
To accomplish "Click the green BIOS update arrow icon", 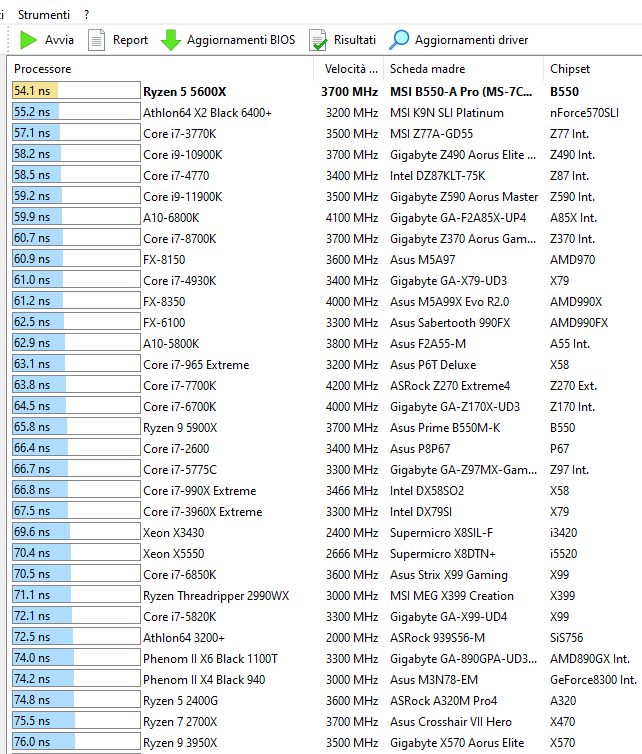I will [x=171, y=40].
